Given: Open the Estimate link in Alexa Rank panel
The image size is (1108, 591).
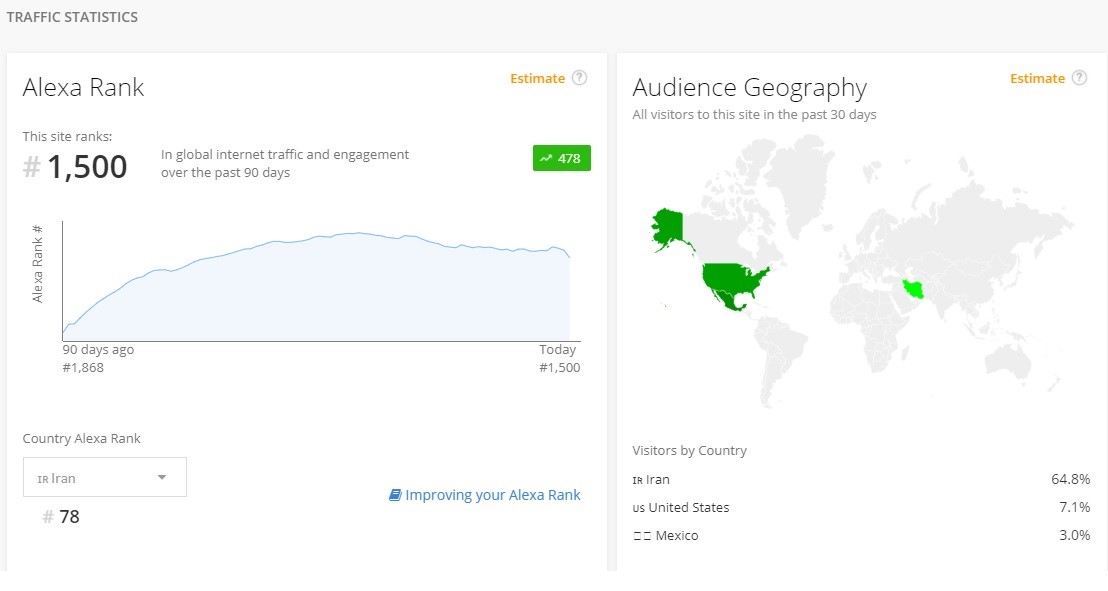Looking at the screenshot, I should [537, 78].
